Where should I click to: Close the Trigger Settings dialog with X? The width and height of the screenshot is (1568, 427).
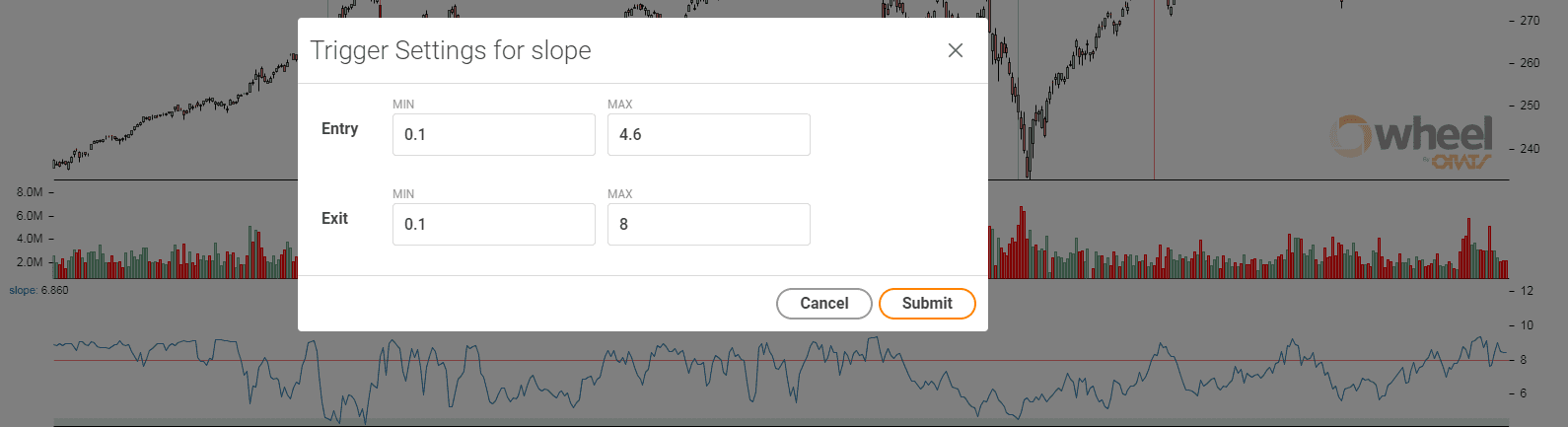[955, 50]
